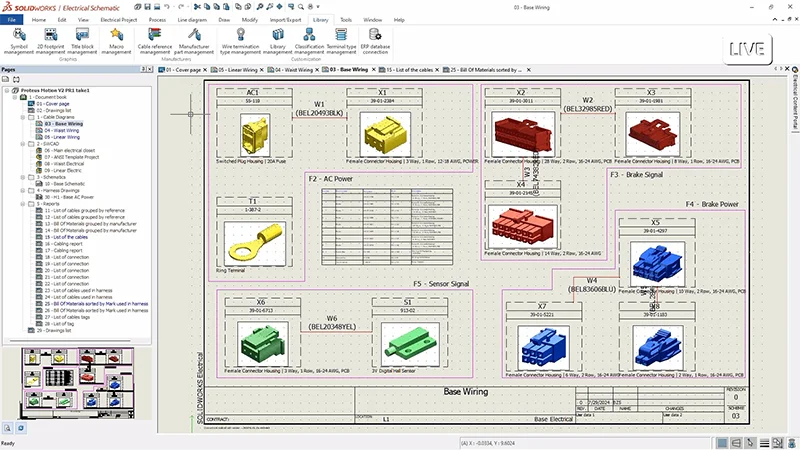Viewport: 800px width, 450px height.
Task: Switch to the Line diagram ribbon tab
Action: [194, 19]
